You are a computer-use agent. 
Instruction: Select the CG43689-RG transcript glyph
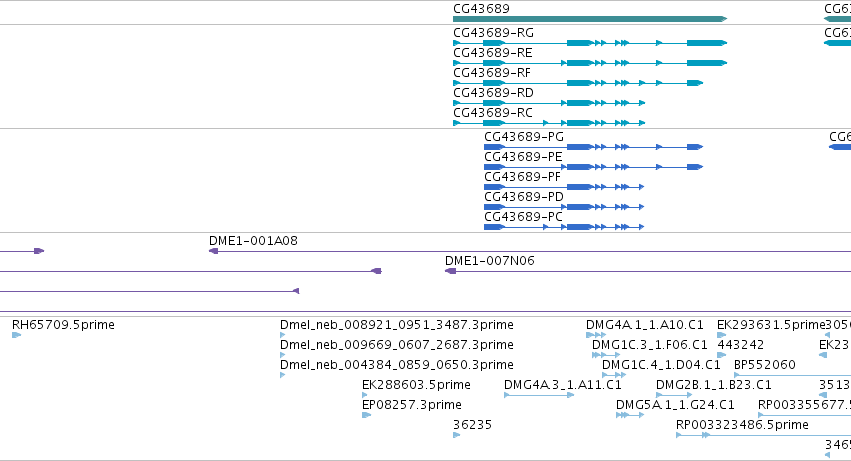coord(590,43)
